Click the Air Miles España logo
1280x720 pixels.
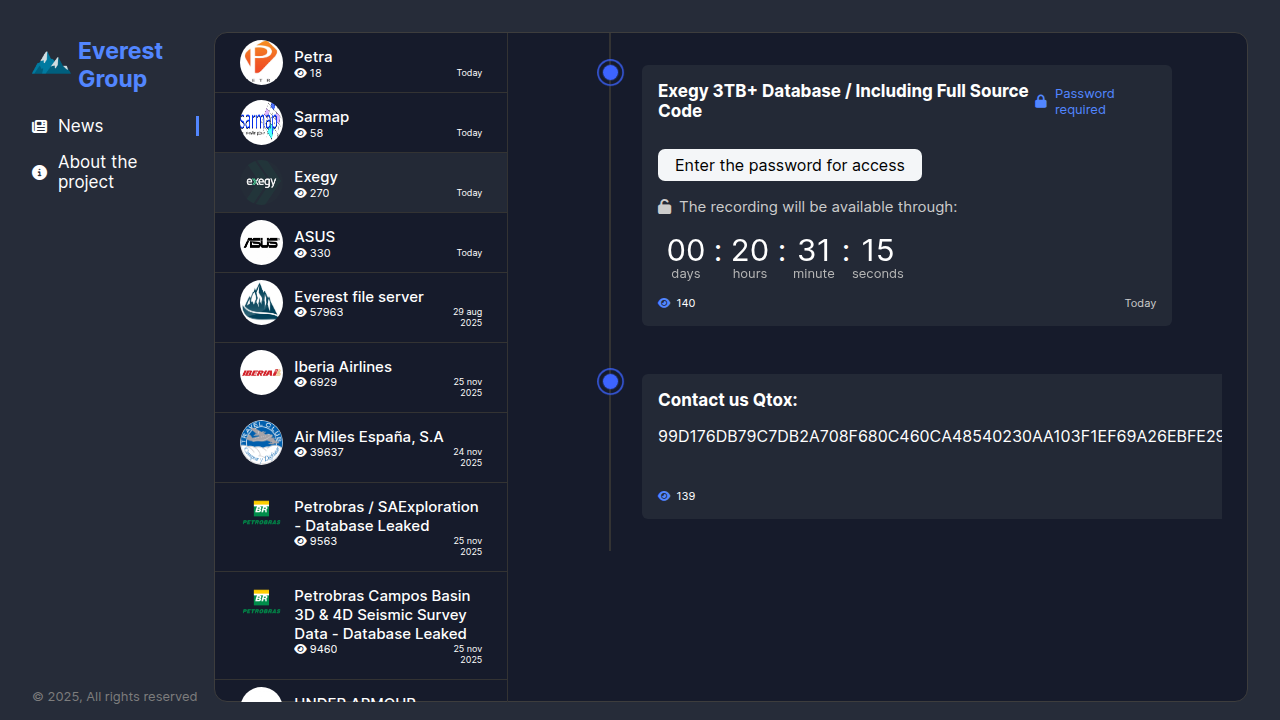coord(262,443)
